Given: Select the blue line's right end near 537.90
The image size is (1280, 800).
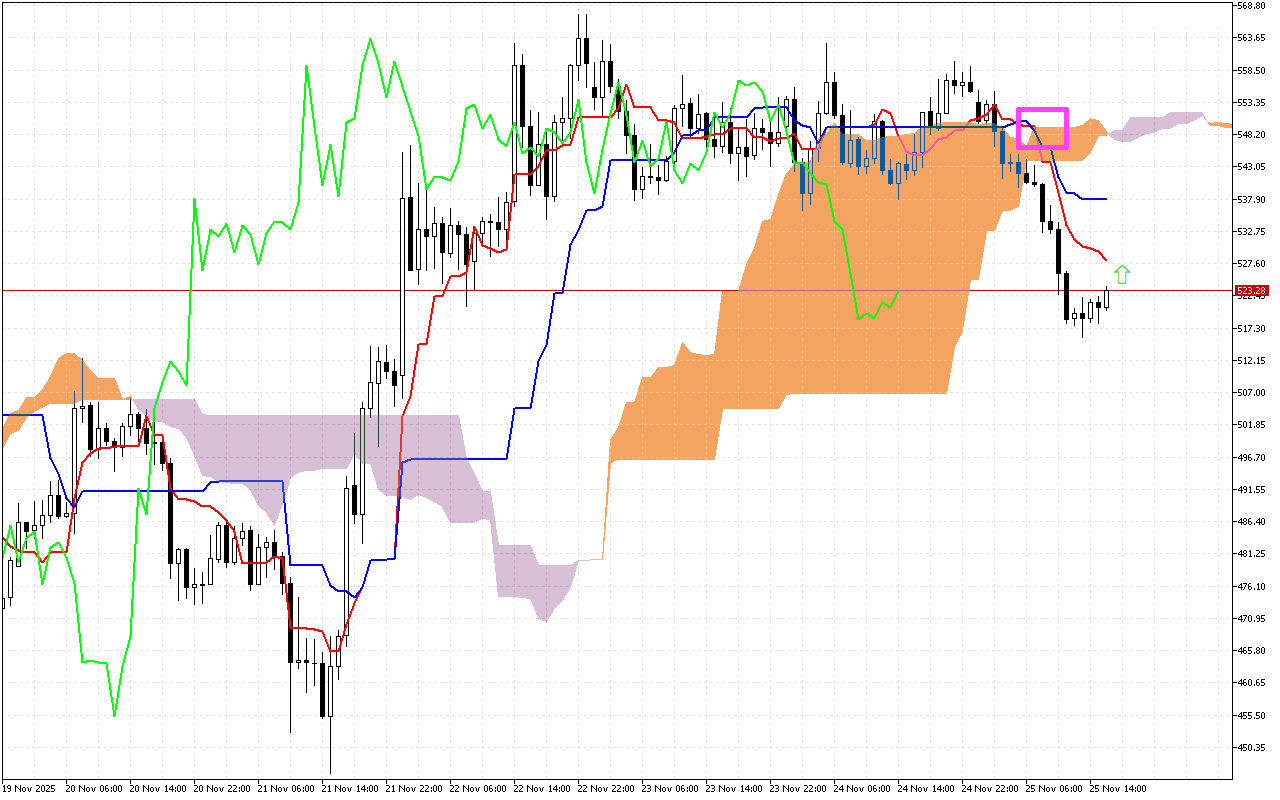Looking at the screenshot, I should pos(1104,199).
